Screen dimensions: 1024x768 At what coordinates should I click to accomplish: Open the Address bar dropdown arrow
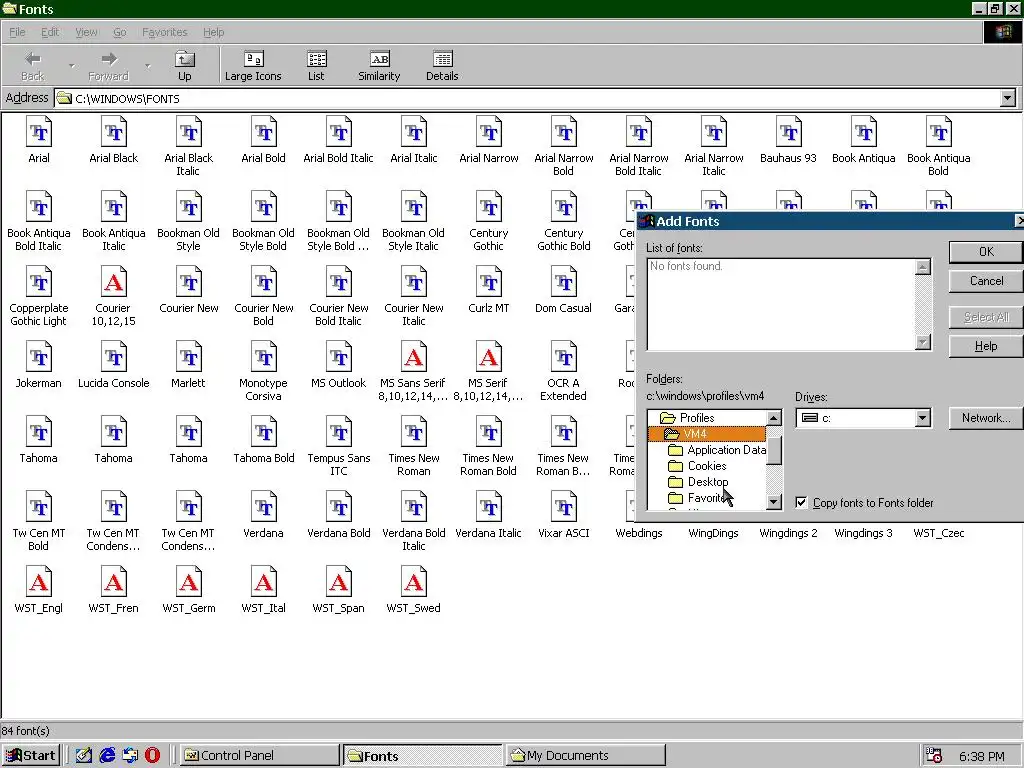pos(1008,99)
